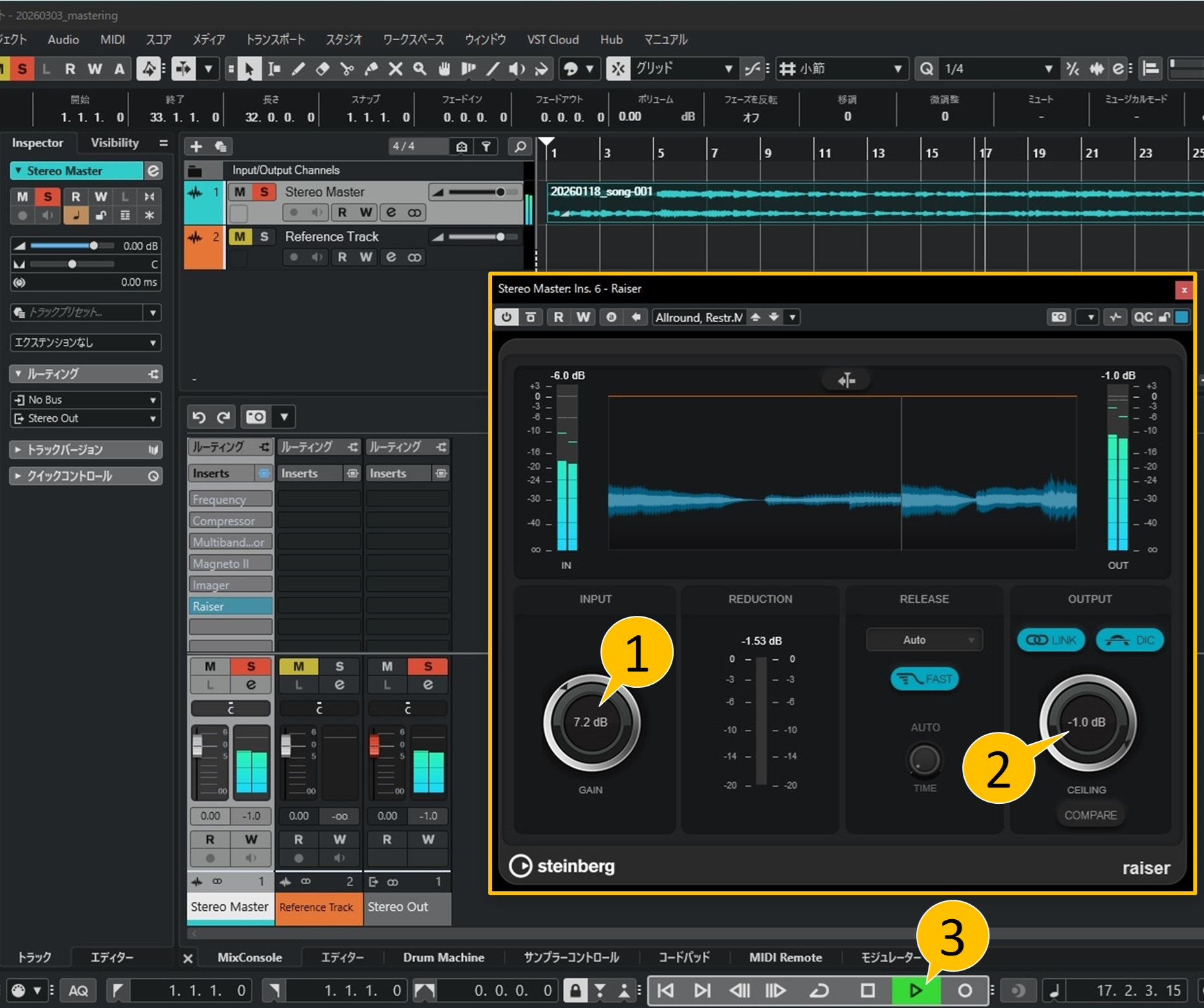The width and height of the screenshot is (1204, 1008).
Task: Expand the トラックバージョン section
Action: click(65, 449)
